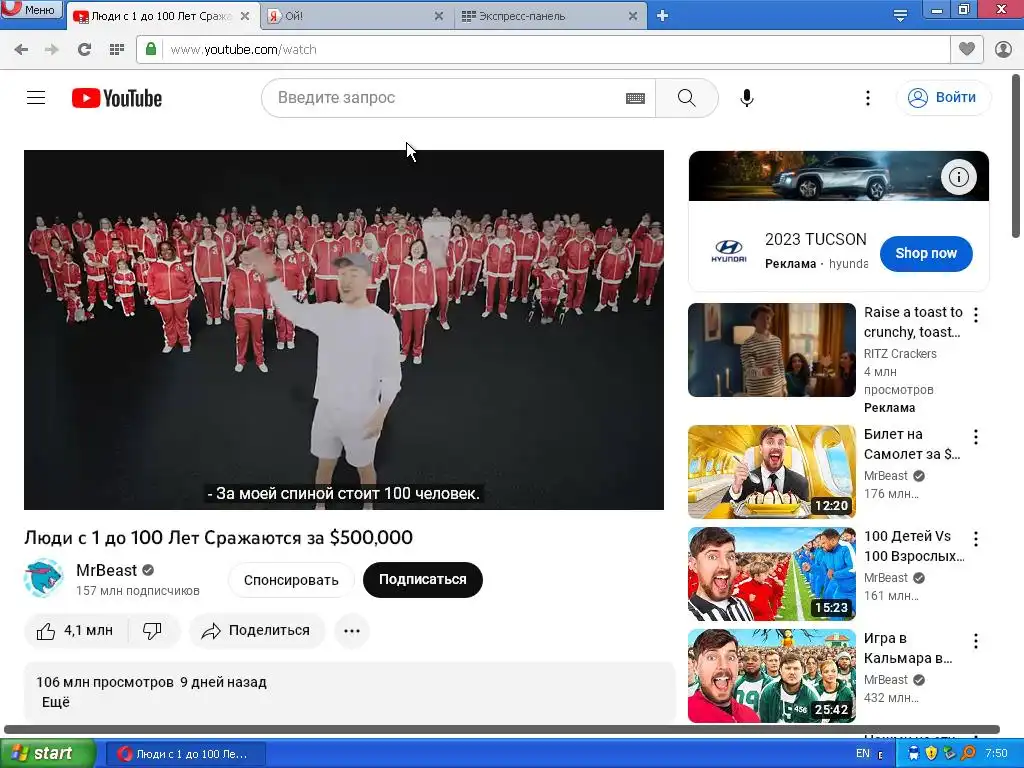Open the ad info icon on Hyundai banner
Viewport: 1024px width, 768px height.
(959, 177)
